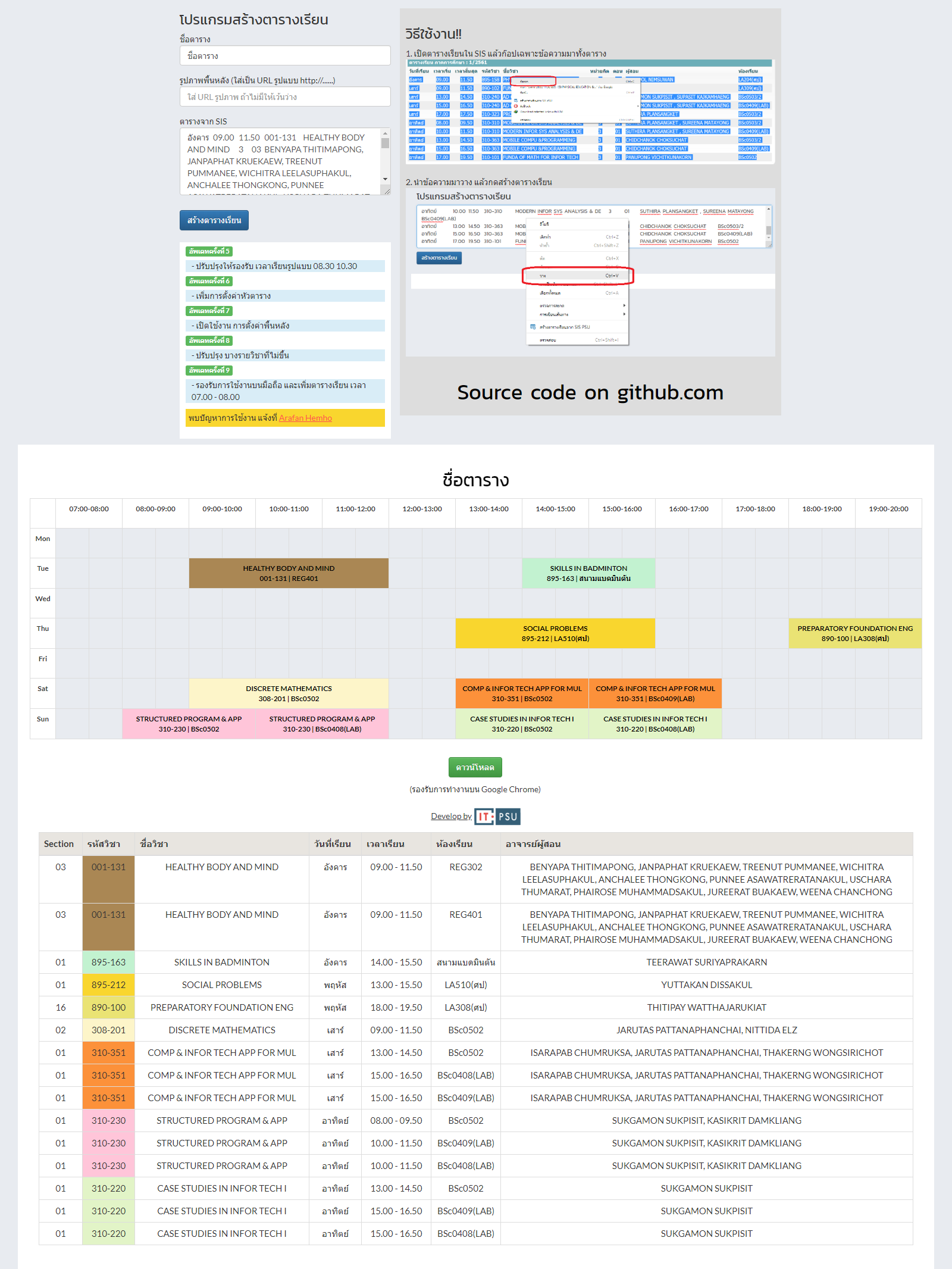Click the yellow 895-212 code cell
This screenshot has height=1269, width=952.
108,984
